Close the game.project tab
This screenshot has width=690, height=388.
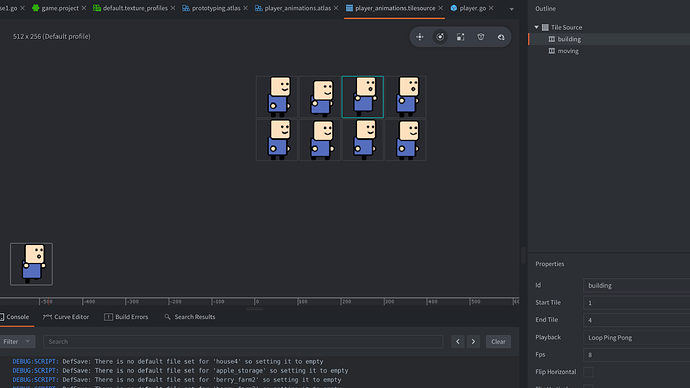84,8
